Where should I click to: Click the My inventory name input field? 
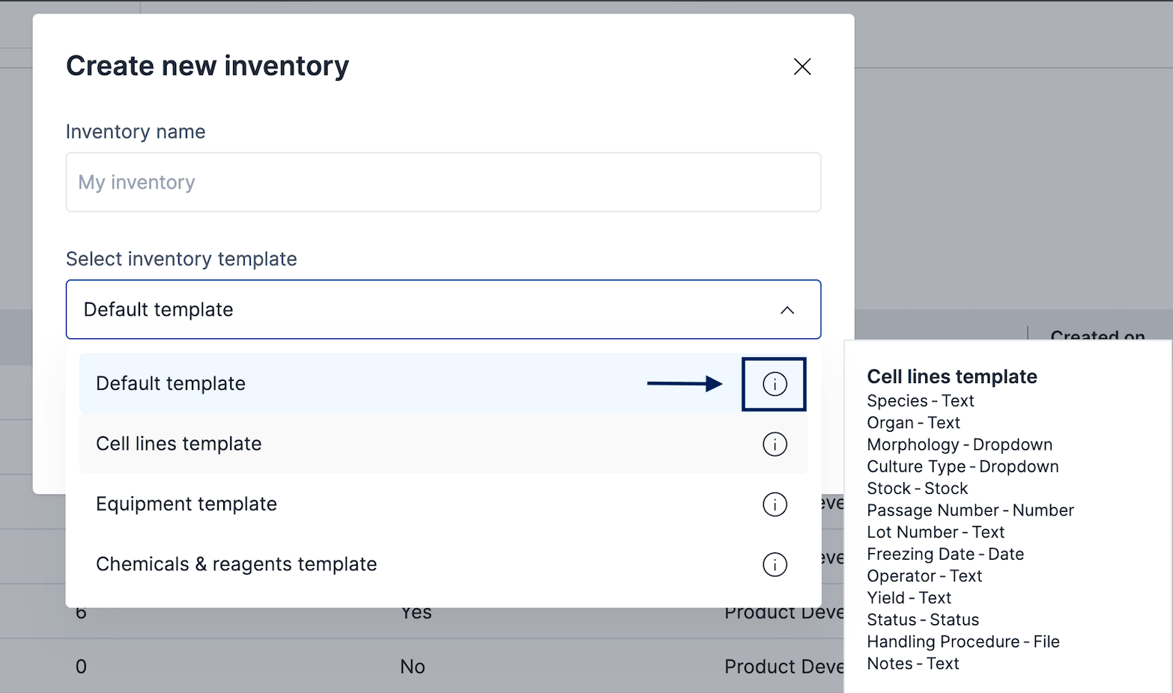click(x=443, y=182)
